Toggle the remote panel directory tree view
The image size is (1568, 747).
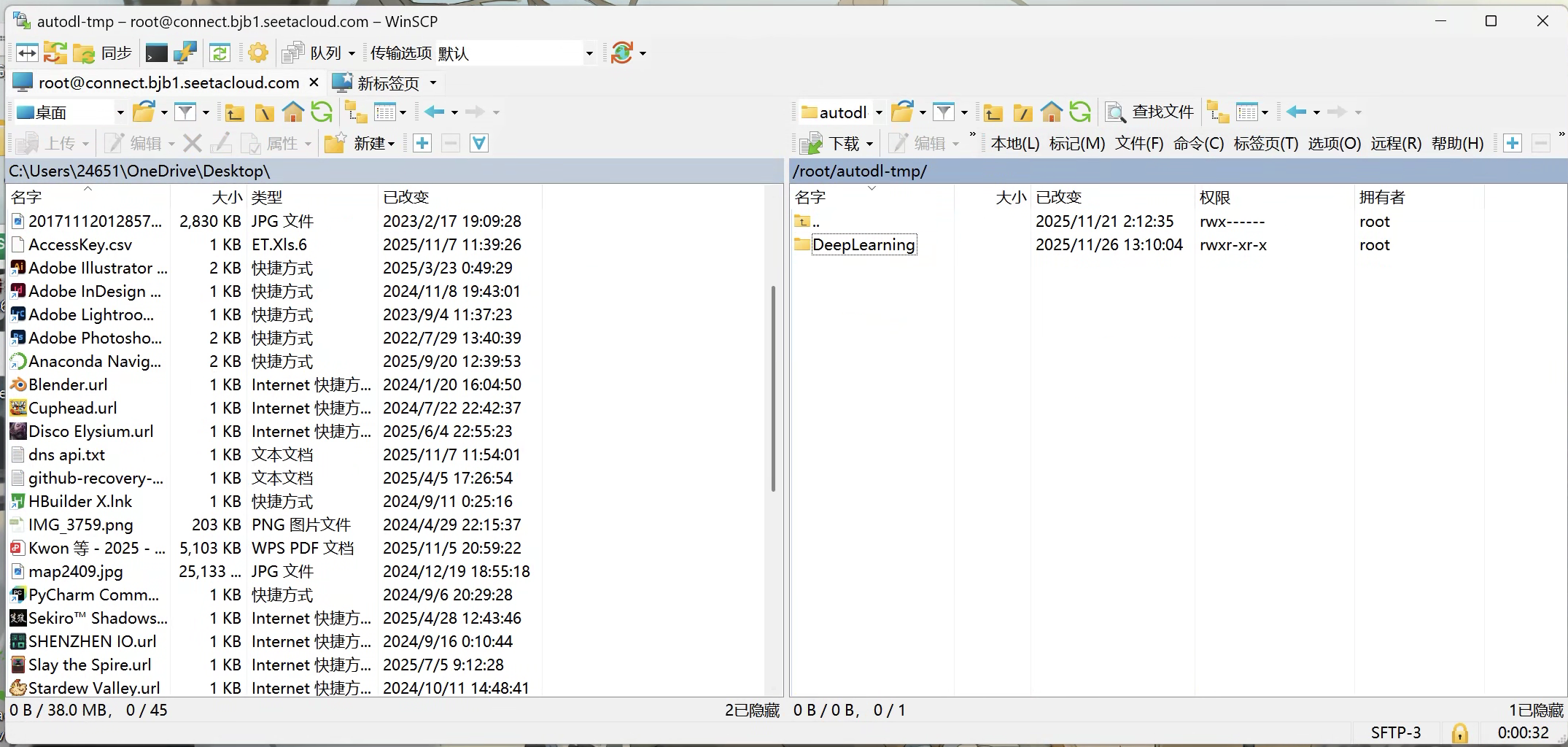[1217, 112]
